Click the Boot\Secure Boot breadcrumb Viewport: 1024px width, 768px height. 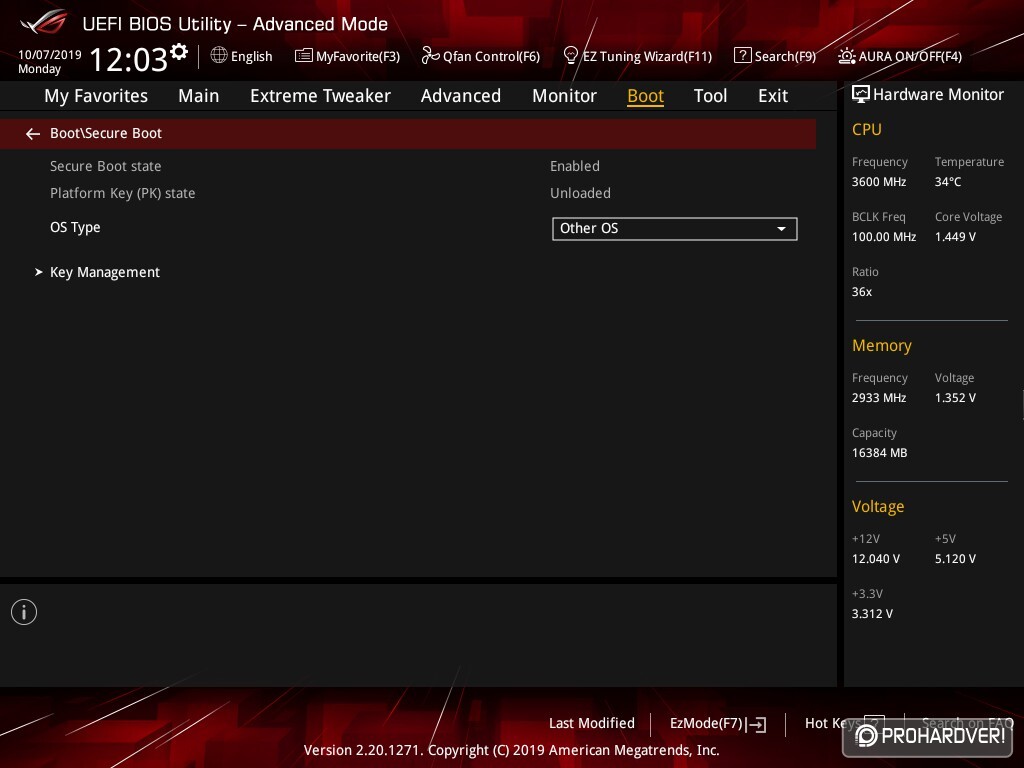(106, 133)
